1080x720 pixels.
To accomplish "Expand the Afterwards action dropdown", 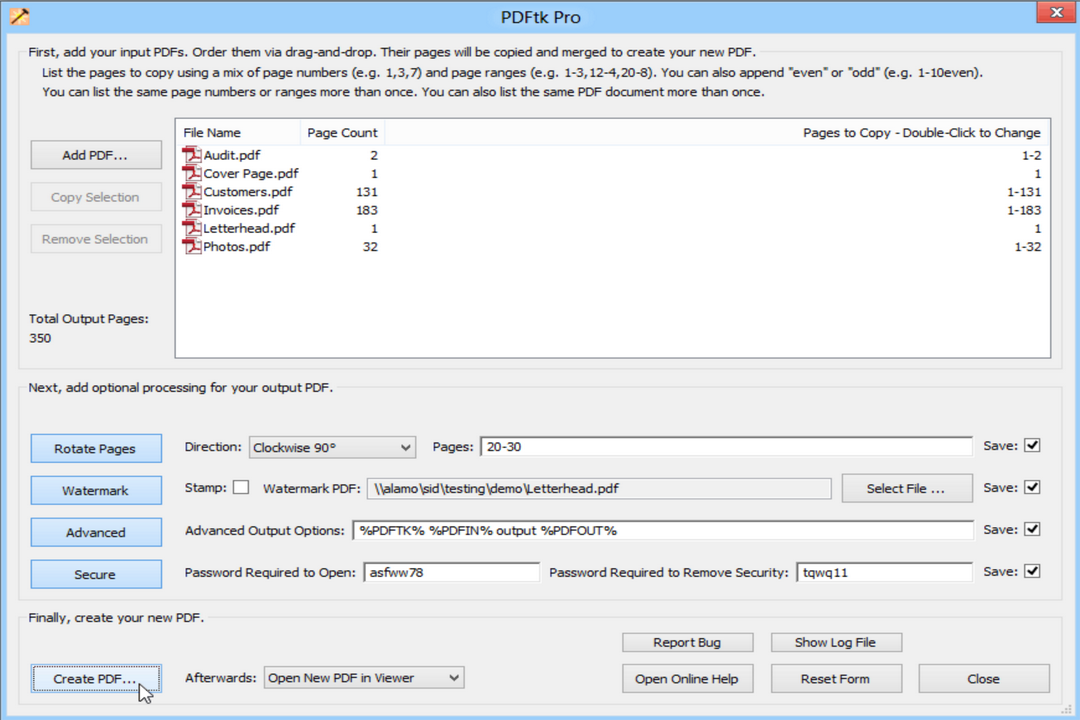I will (364, 678).
